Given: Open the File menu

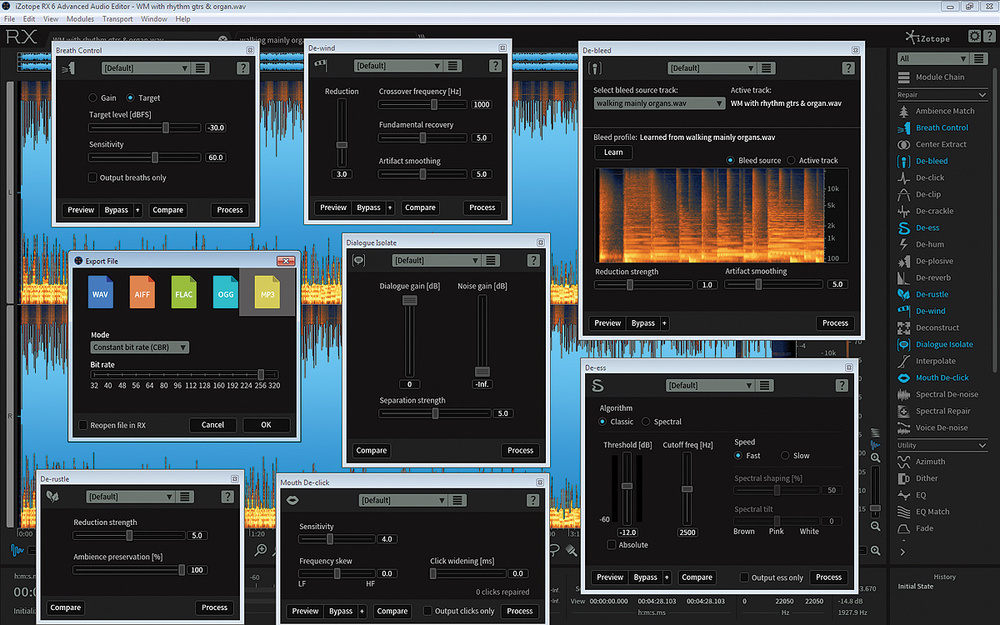Looking at the screenshot, I should 10,19.
